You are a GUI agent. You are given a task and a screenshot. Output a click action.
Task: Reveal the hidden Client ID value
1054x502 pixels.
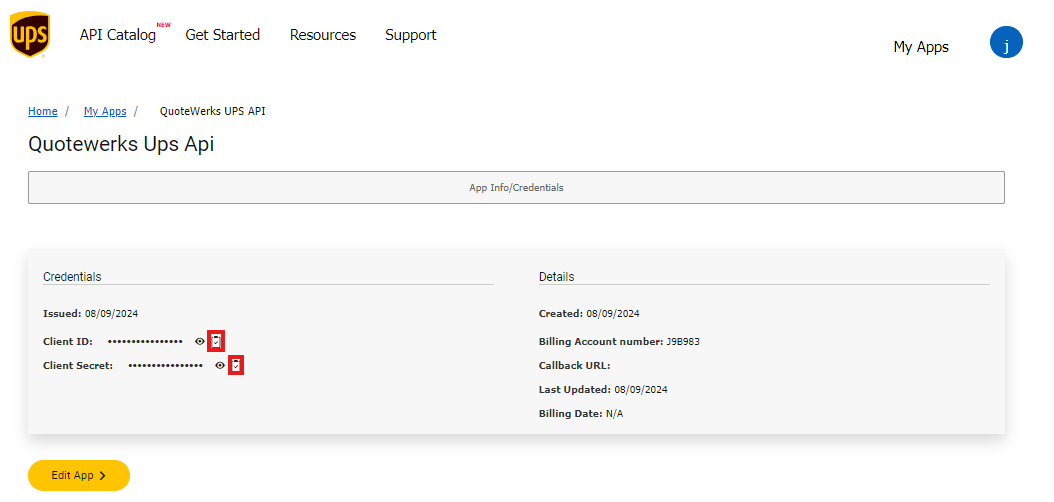(200, 341)
